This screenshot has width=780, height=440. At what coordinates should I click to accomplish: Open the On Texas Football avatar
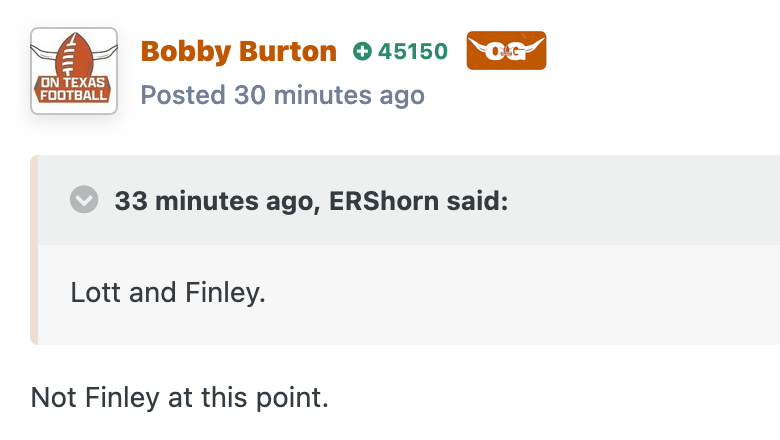74,71
